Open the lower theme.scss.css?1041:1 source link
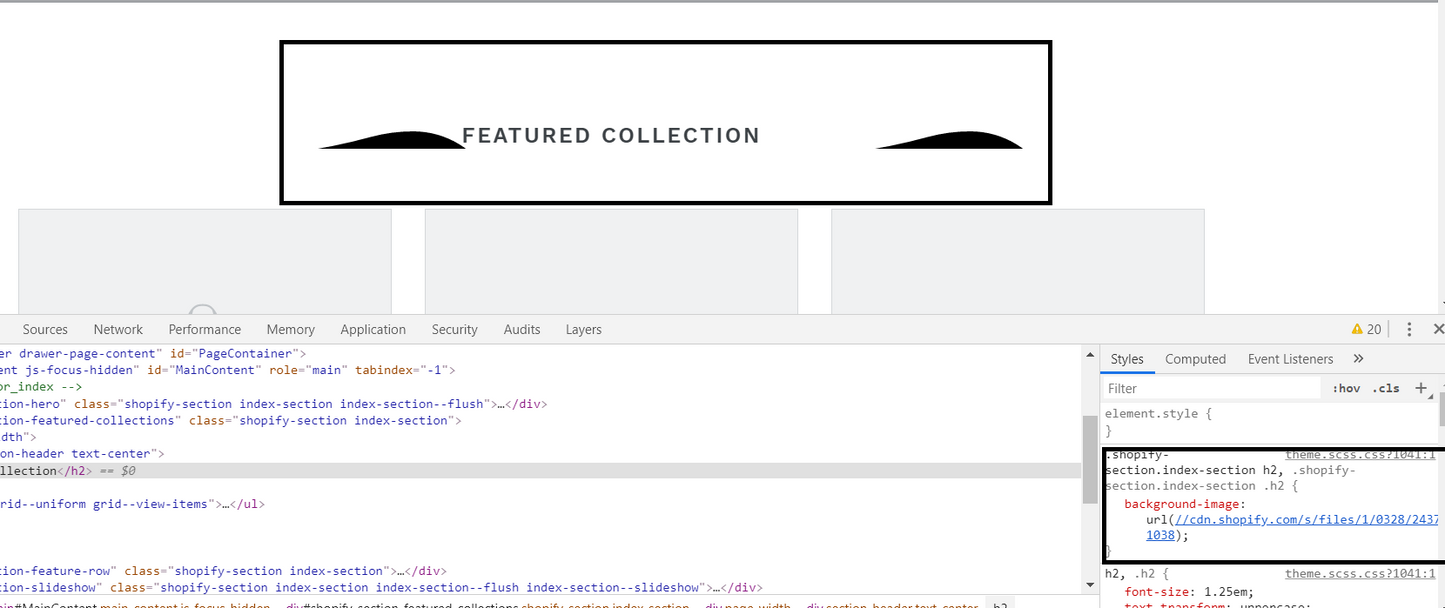1445x608 pixels. pos(1362,574)
